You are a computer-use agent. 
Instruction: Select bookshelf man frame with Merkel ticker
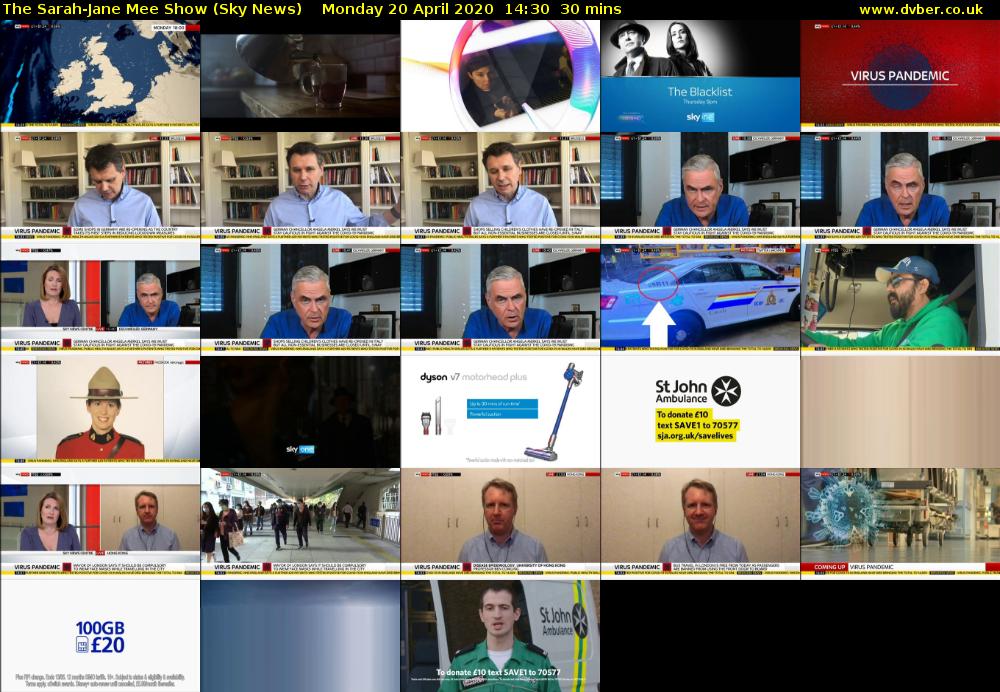coord(300,188)
